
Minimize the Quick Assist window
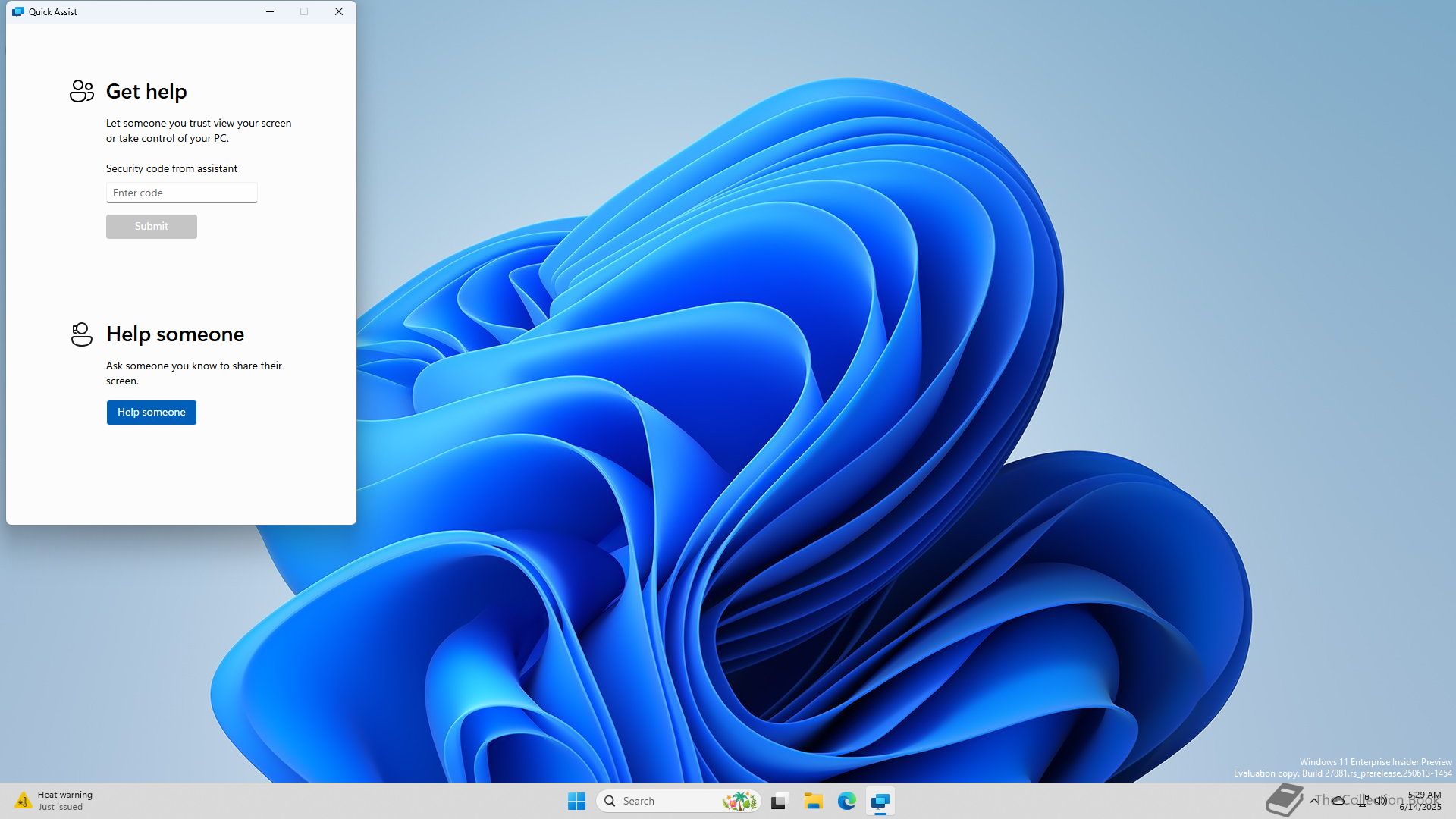[270, 11]
